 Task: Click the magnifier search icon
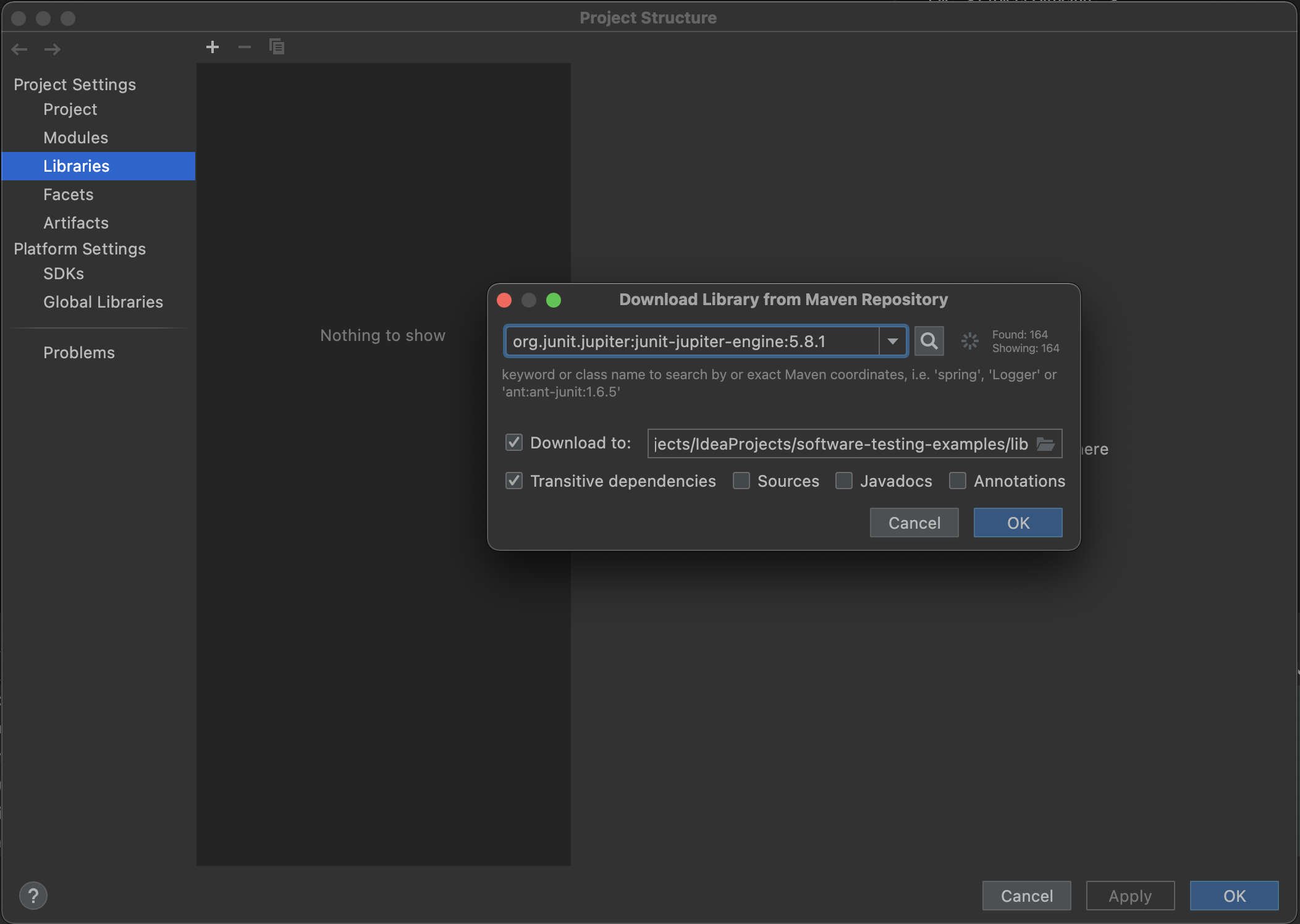pyautogui.click(x=929, y=341)
